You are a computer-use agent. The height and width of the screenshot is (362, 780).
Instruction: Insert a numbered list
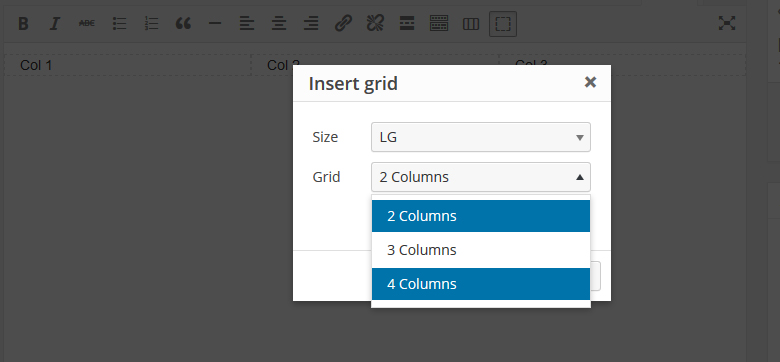(151, 23)
